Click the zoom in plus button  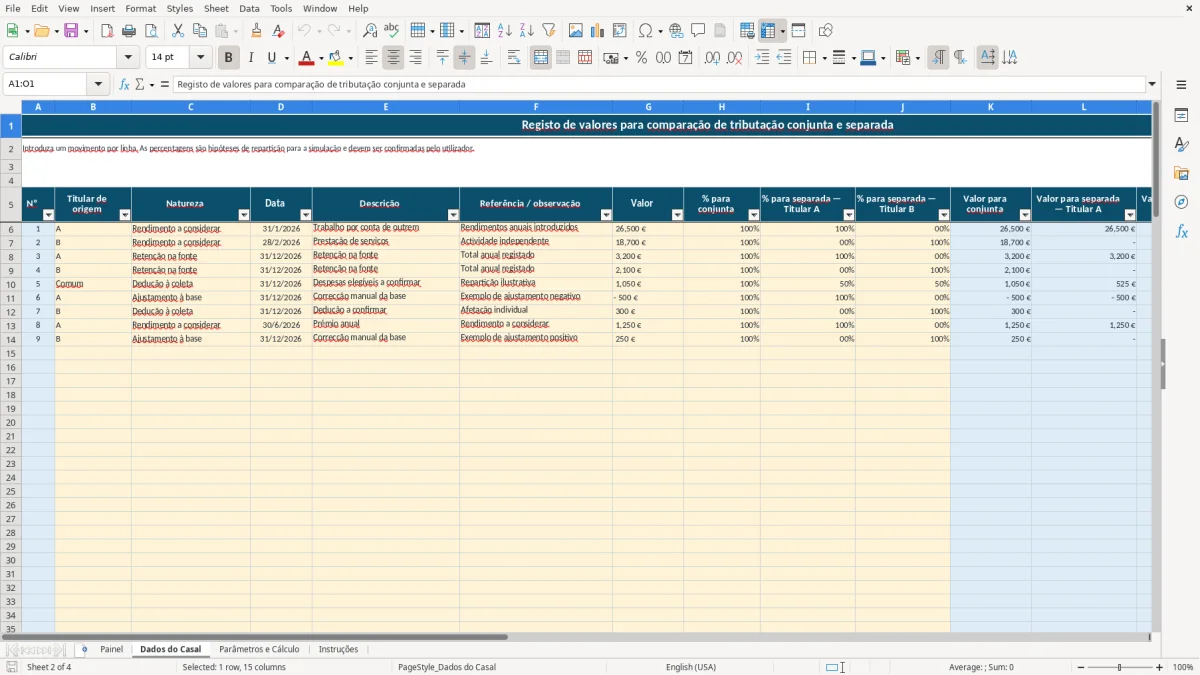1160,667
